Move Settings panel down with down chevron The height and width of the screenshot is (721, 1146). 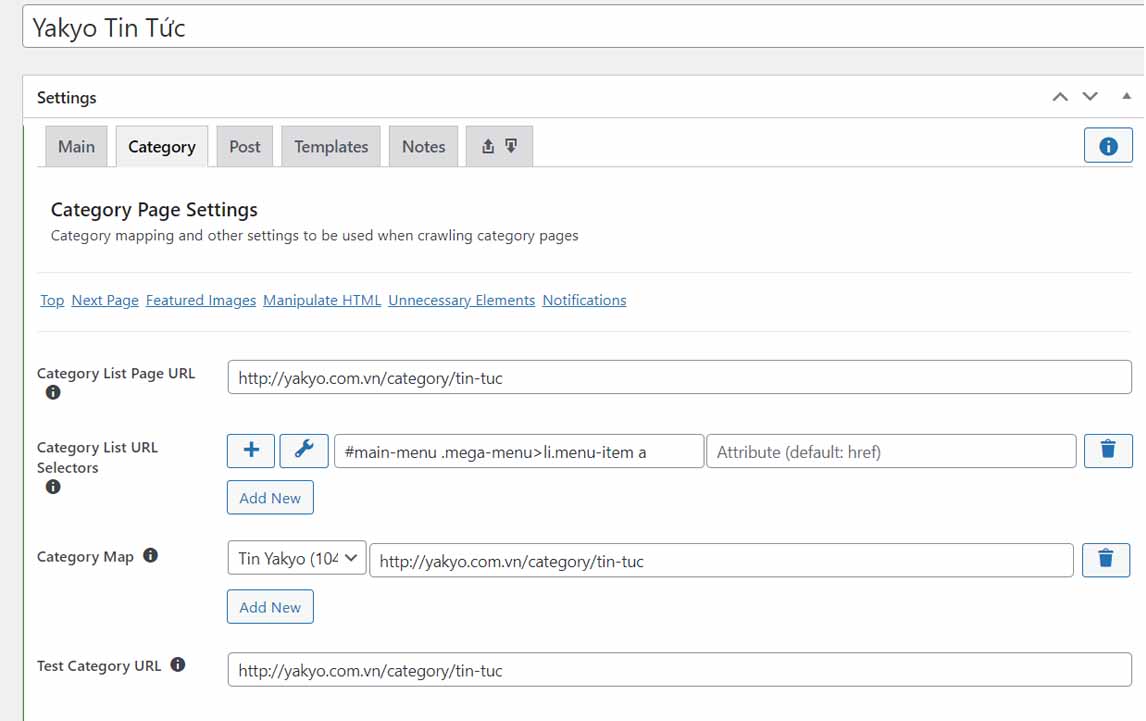coord(1090,97)
